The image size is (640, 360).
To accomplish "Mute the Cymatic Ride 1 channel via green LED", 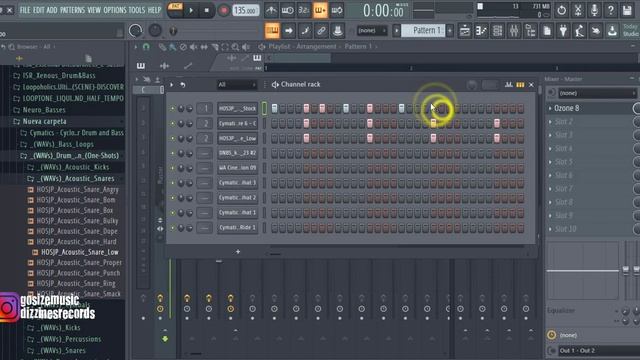I will (172, 228).
